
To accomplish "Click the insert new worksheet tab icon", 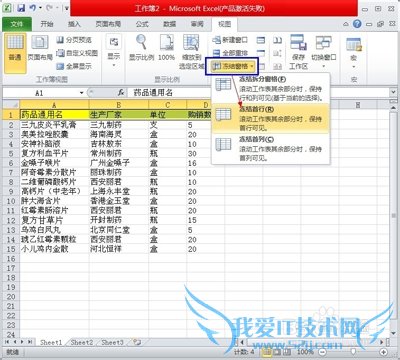I will [x=137, y=342].
